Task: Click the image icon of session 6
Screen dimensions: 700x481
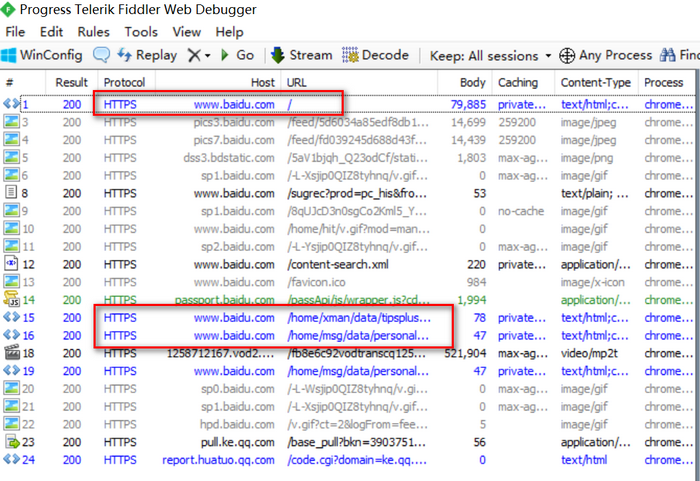Action: point(12,175)
